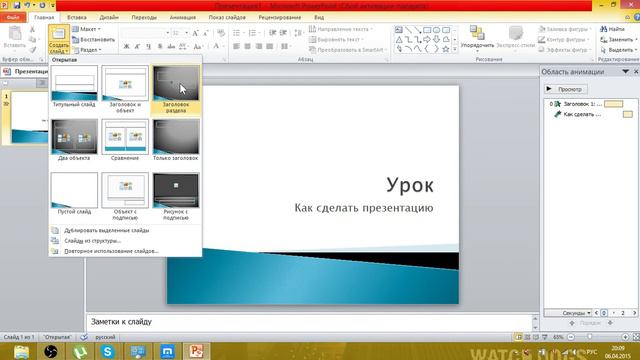Clear all formatting eraser icon
Viewport: 640px width, 360px height.
tap(221, 33)
